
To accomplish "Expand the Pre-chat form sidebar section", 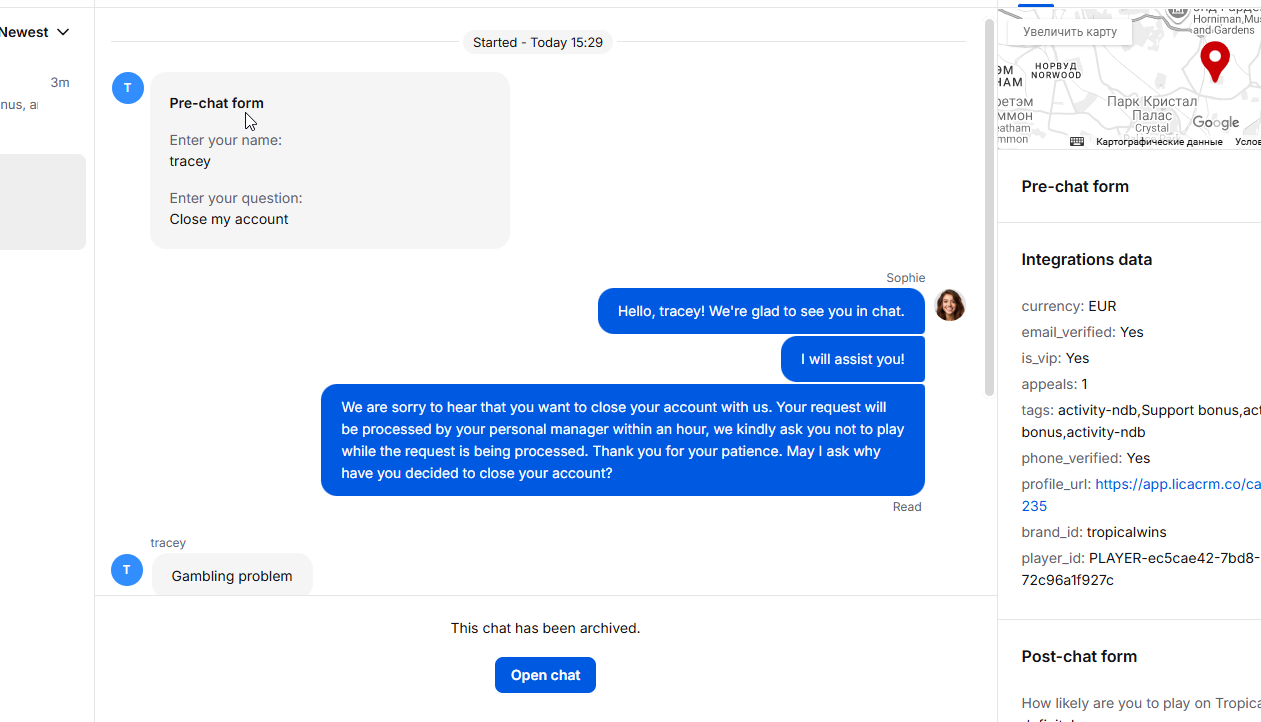I will [x=1075, y=187].
